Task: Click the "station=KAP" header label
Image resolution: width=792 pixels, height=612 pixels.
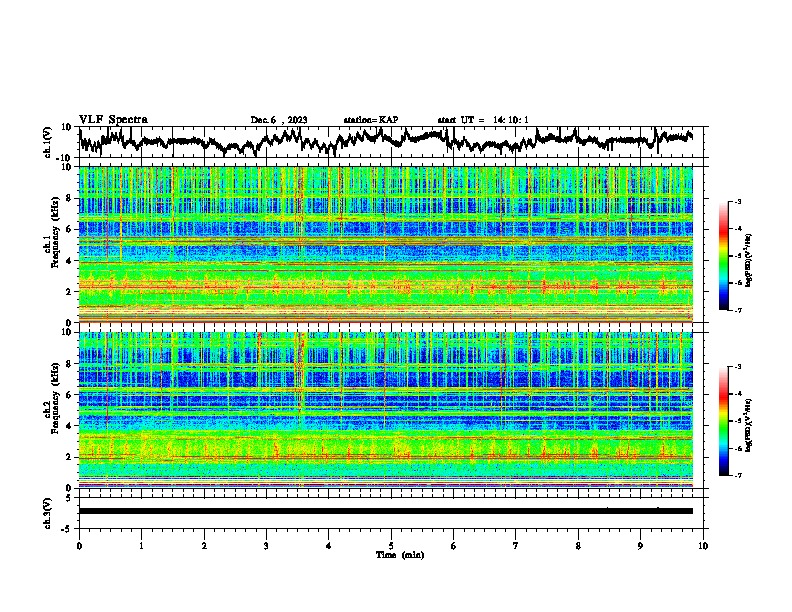Action: [371, 120]
